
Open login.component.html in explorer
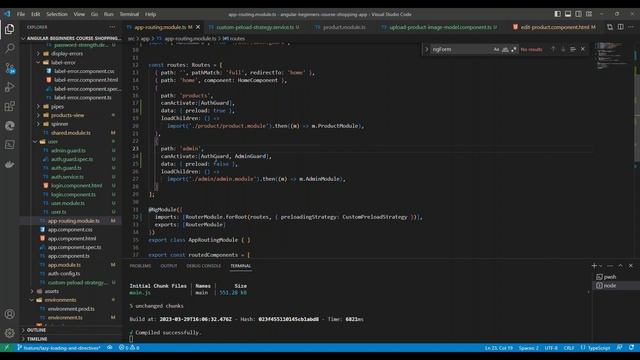click(x=76, y=185)
